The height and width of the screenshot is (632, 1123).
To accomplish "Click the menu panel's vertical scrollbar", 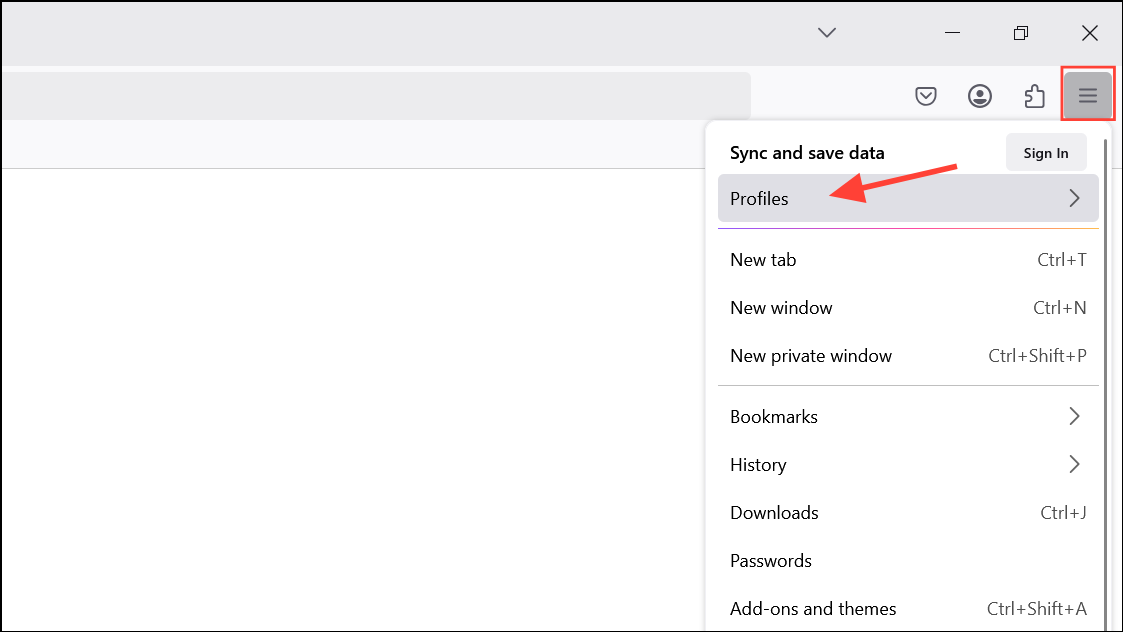I will point(1105,380).
